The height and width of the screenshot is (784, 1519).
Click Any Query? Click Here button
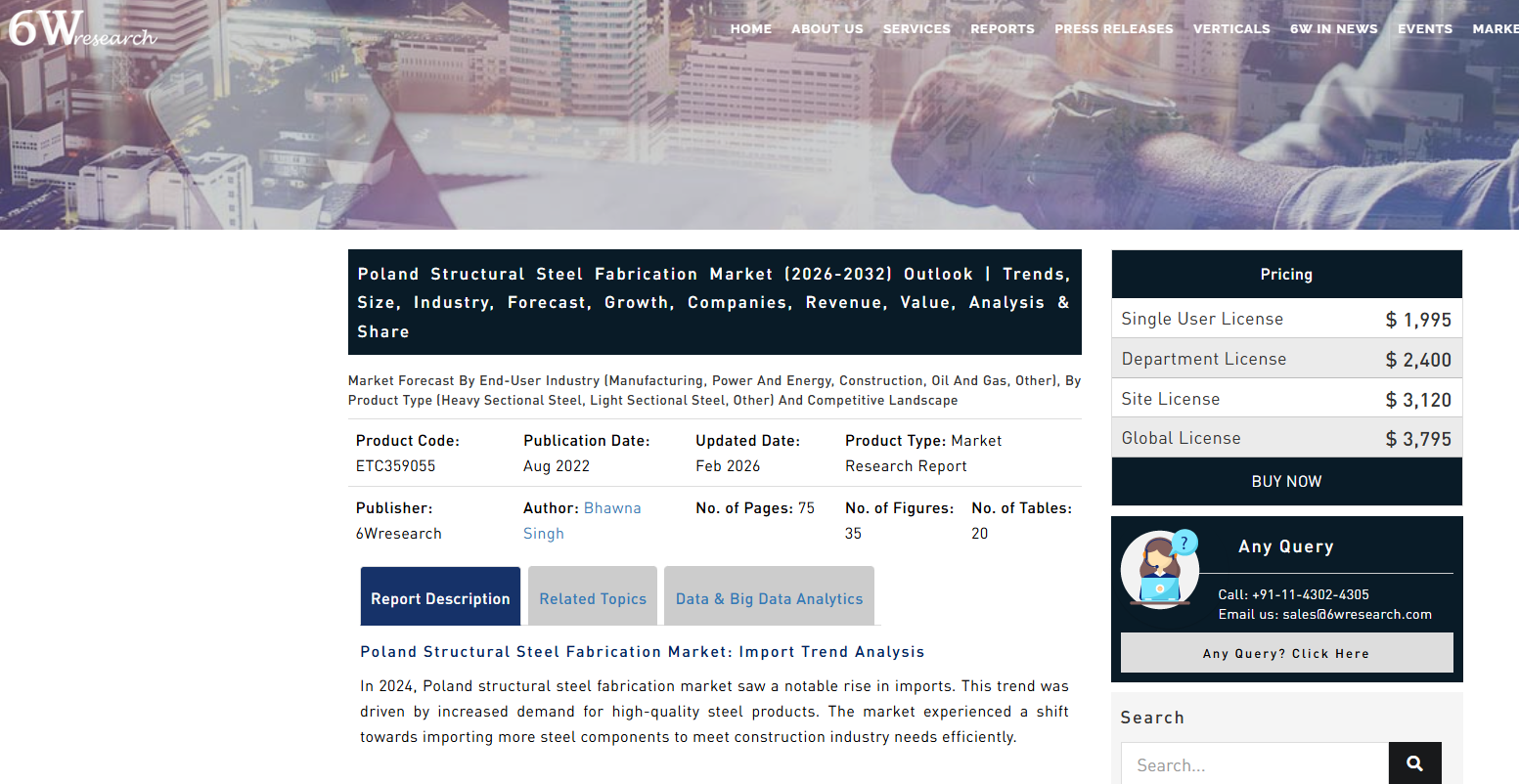coord(1285,653)
